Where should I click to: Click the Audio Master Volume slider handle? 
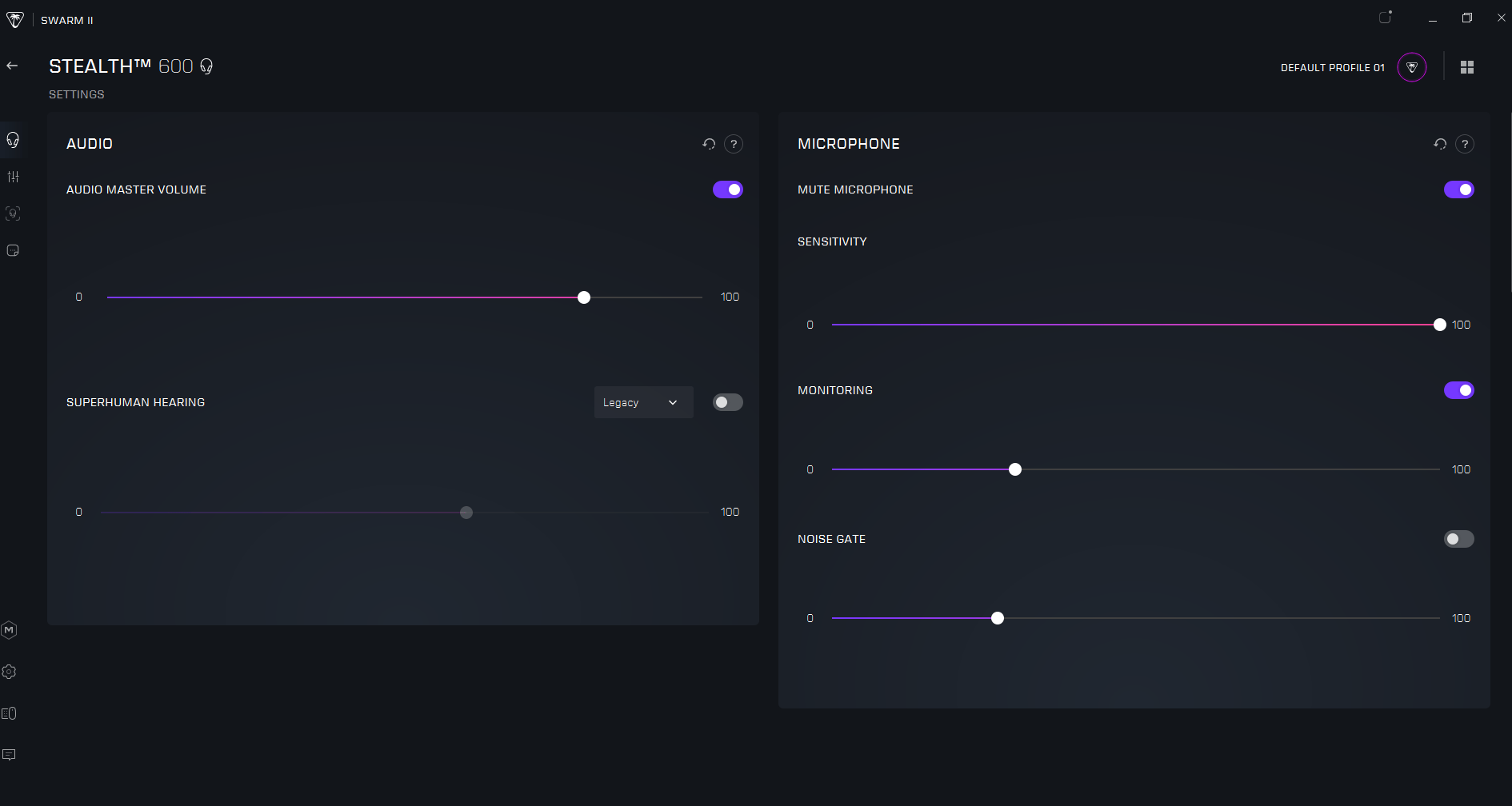[x=584, y=297]
